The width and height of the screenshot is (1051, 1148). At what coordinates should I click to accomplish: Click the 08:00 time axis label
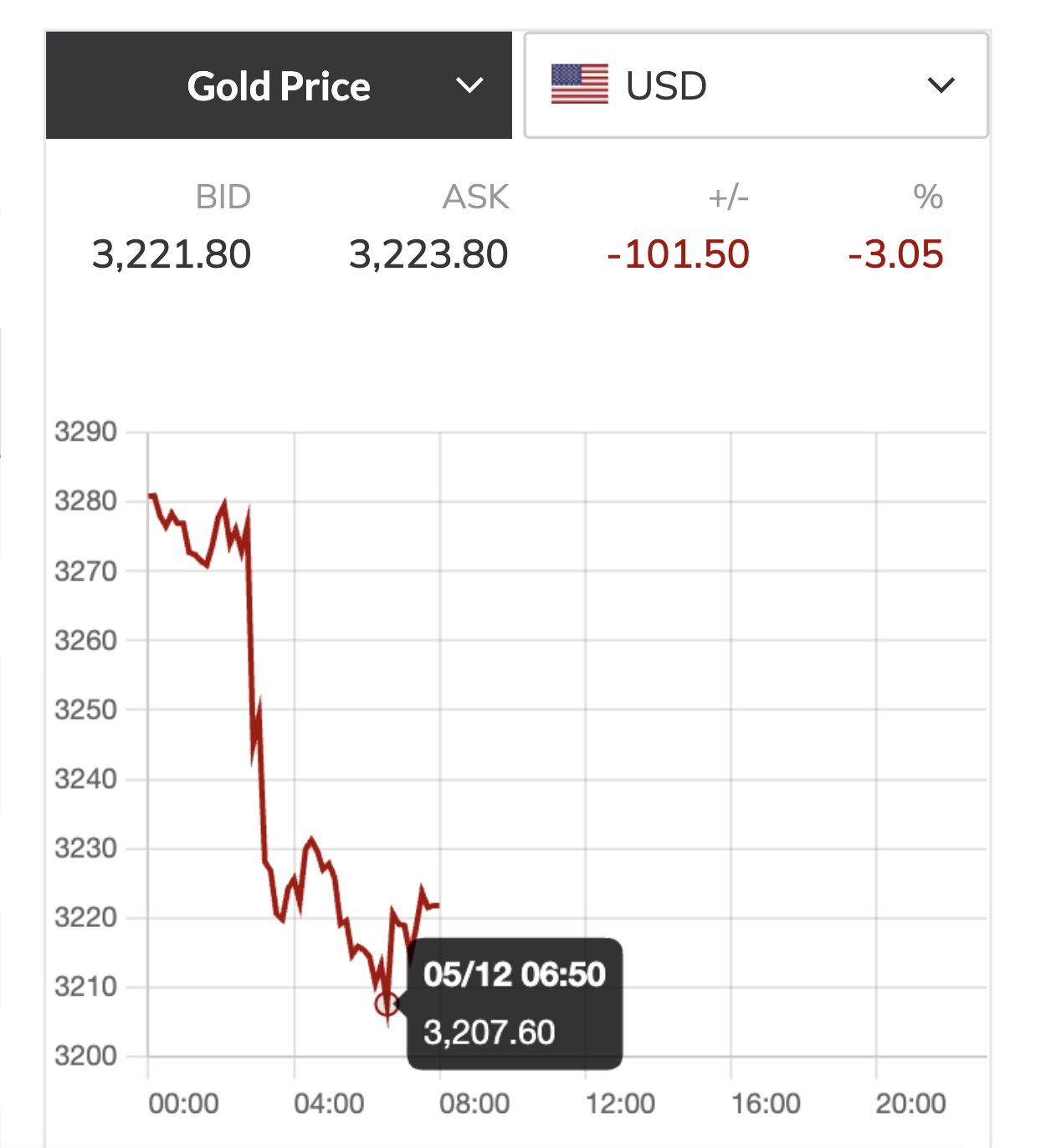474,1104
